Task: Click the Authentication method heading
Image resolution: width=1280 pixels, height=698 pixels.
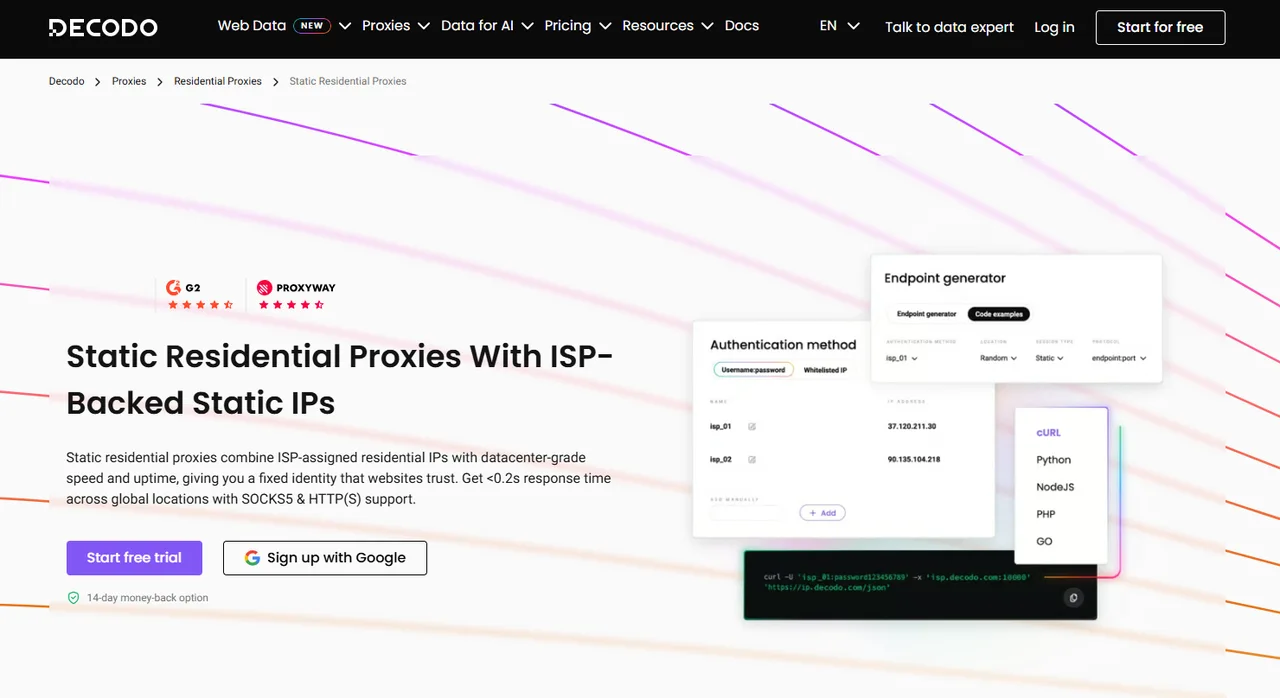Action: 783,345
